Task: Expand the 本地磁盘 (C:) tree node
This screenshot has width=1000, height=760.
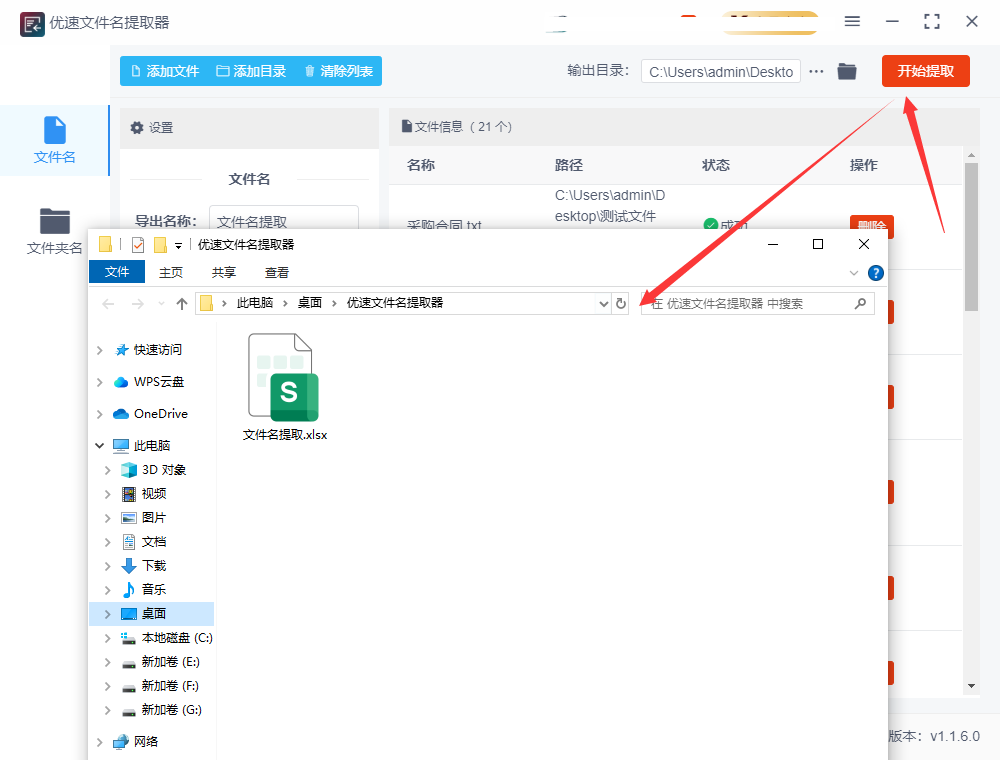Action: [x=108, y=638]
